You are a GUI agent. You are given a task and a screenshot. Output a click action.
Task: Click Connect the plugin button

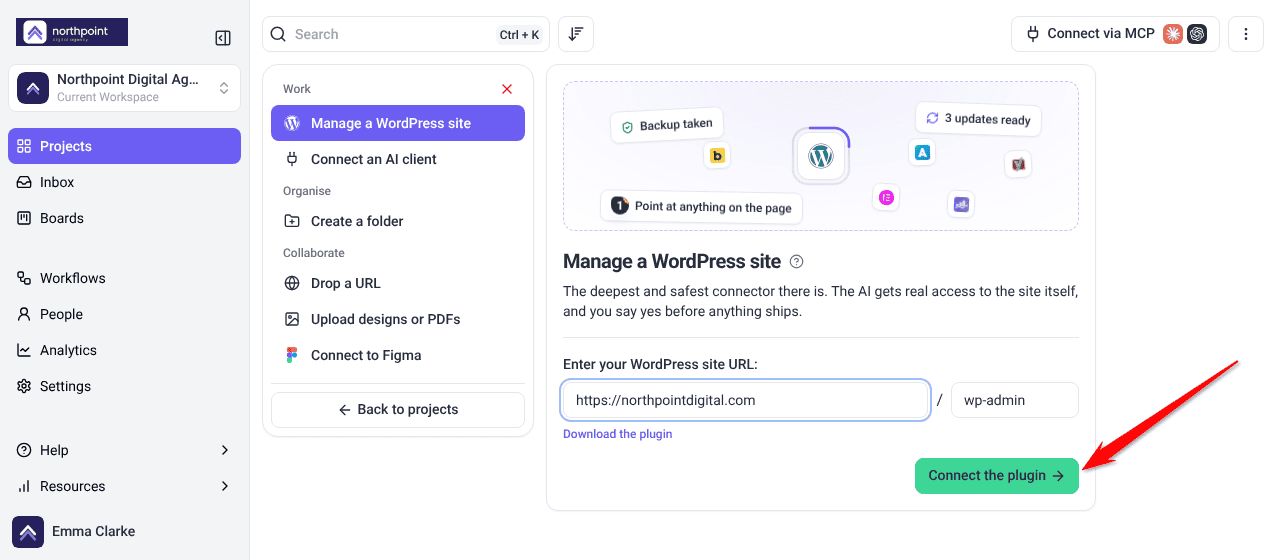click(x=997, y=476)
